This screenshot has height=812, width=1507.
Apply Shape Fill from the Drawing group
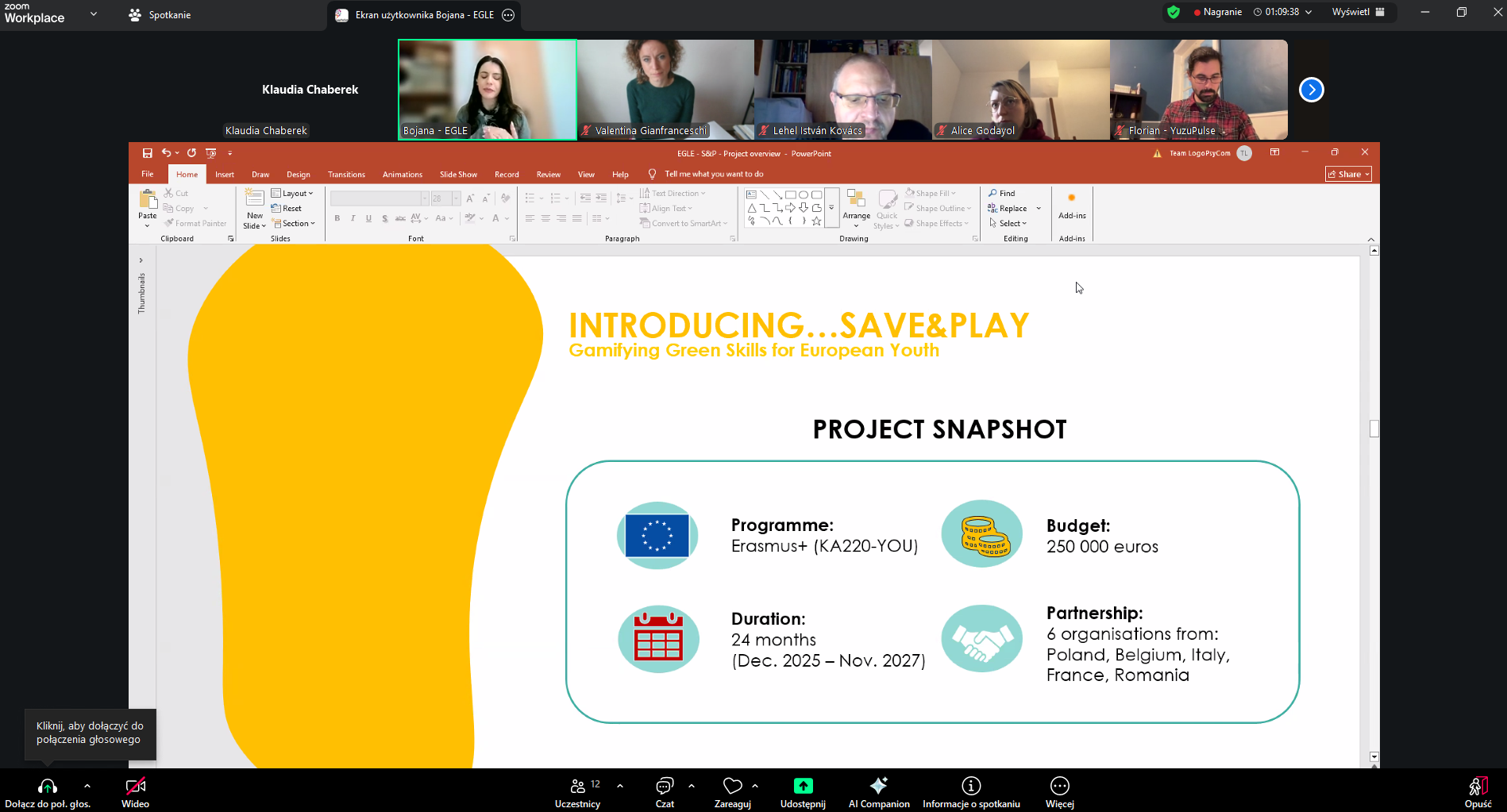931,193
